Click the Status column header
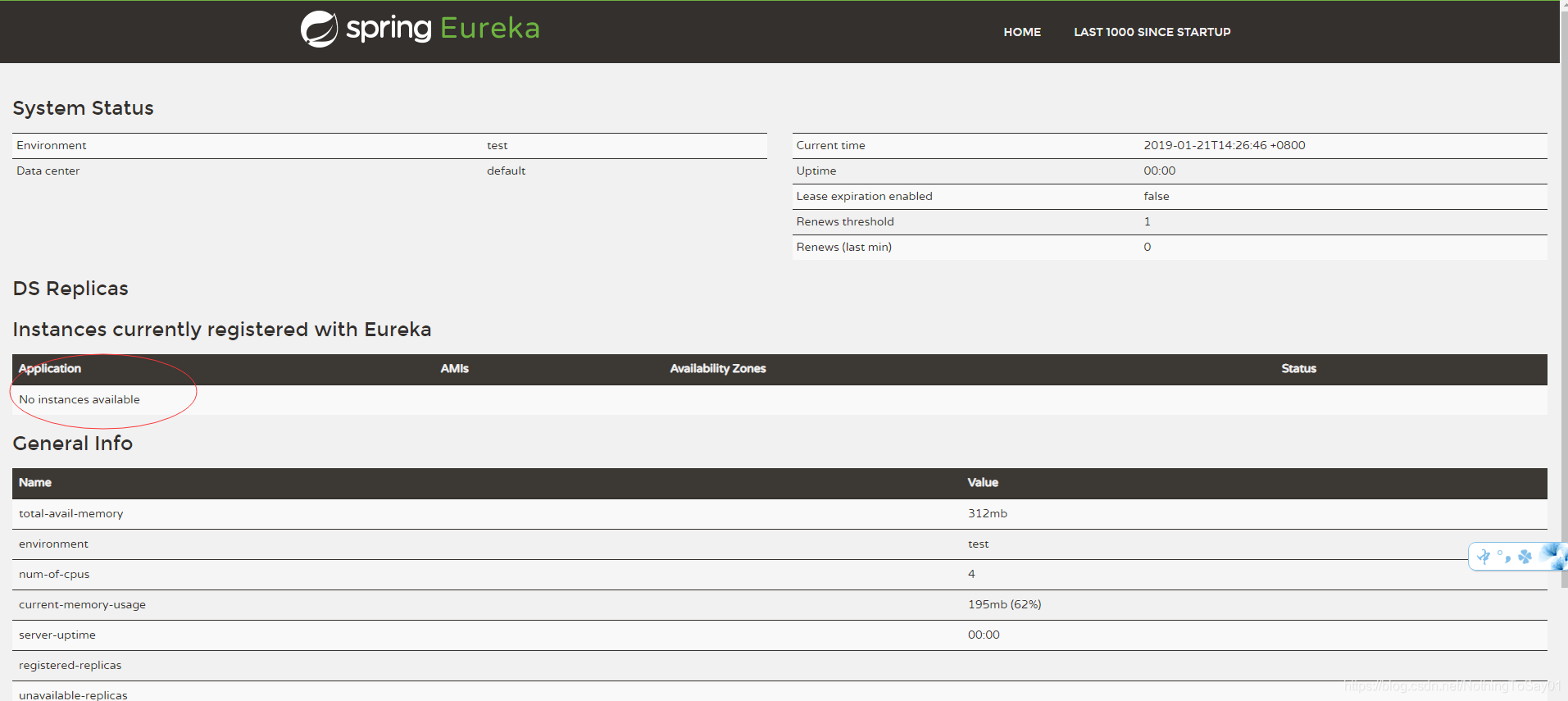The width and height of the screenshot is (1568, 701). pyautogui.click(x=1298, y=369)
